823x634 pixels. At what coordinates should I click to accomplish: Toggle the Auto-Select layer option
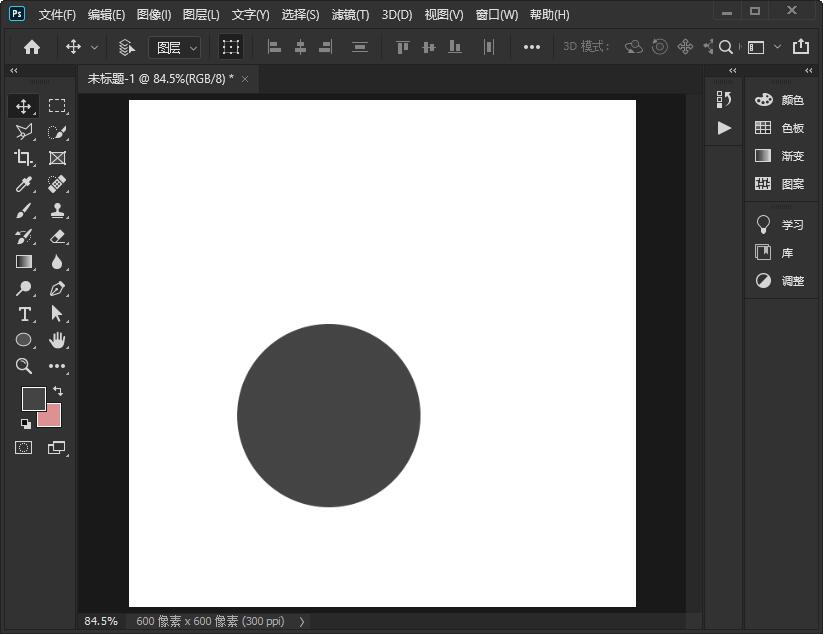[x=126, y=47]
